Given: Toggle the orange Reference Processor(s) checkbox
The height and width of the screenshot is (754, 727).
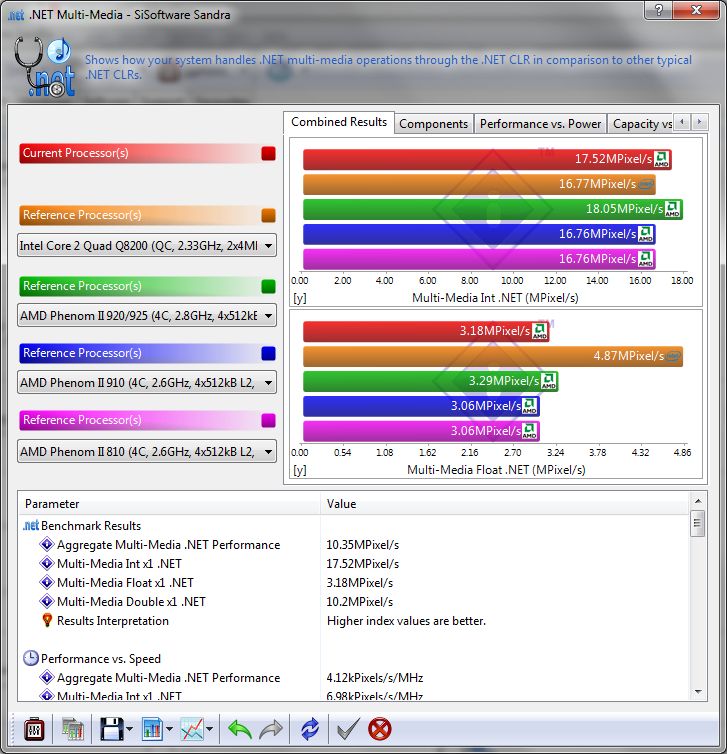Looking at the screenshot, I should [268, 215].
